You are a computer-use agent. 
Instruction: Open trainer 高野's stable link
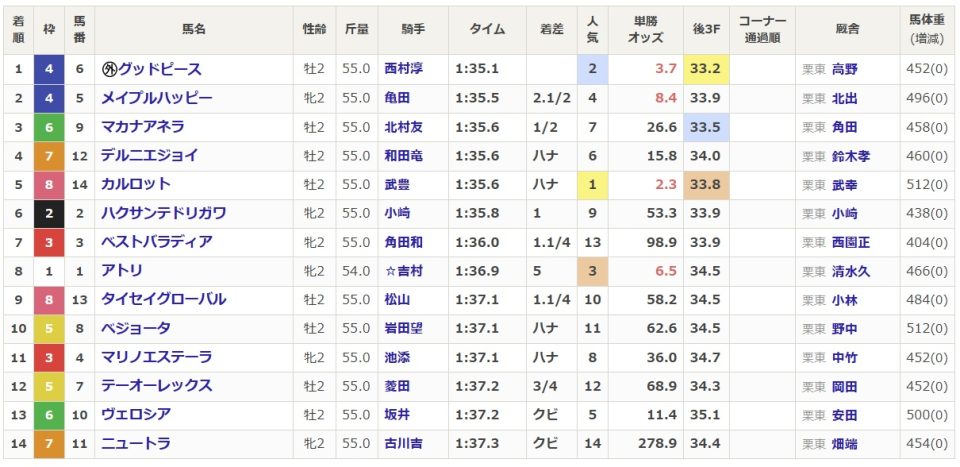point(845,70)
